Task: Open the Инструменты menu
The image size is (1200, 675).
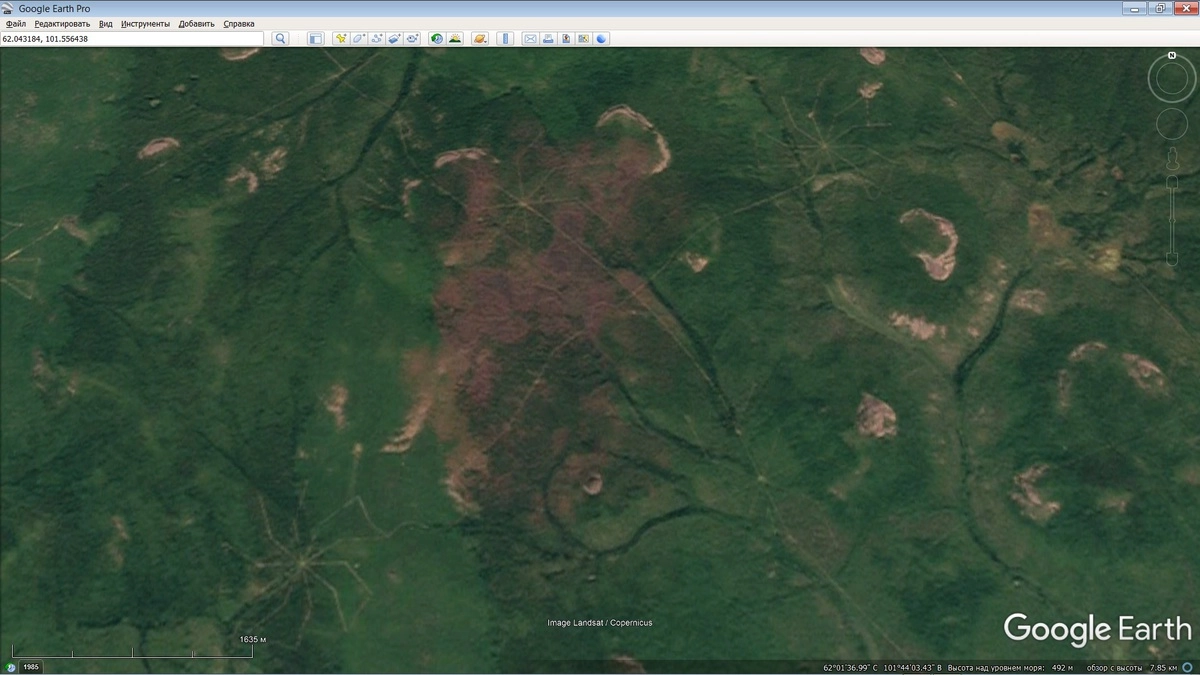Action: pos(145,23)
